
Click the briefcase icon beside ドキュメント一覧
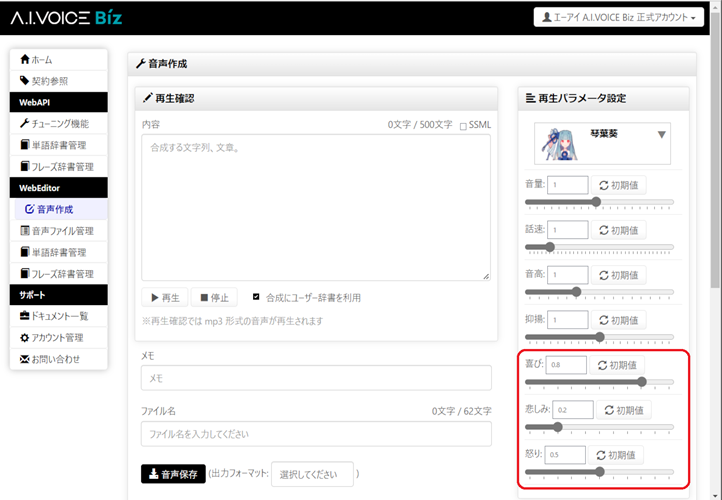(x=24, y=315)
